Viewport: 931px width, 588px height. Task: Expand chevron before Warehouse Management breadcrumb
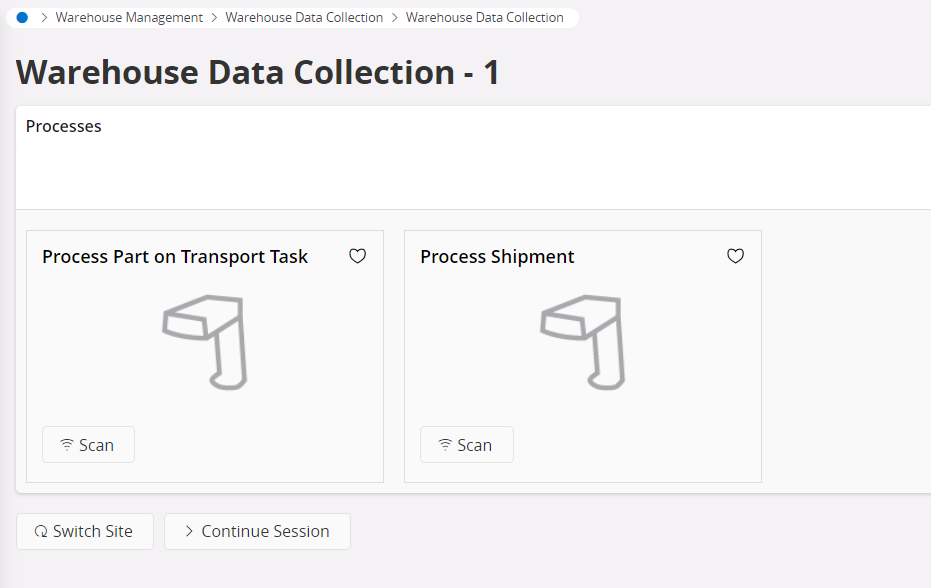[x=44, y=18]
